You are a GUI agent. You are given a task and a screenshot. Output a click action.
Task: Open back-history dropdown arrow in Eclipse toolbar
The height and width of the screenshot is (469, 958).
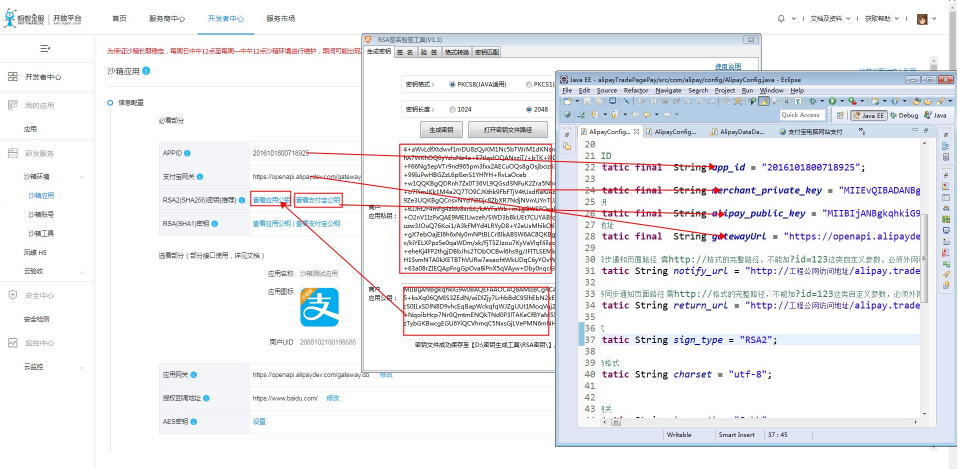click(x=657, y=114)
